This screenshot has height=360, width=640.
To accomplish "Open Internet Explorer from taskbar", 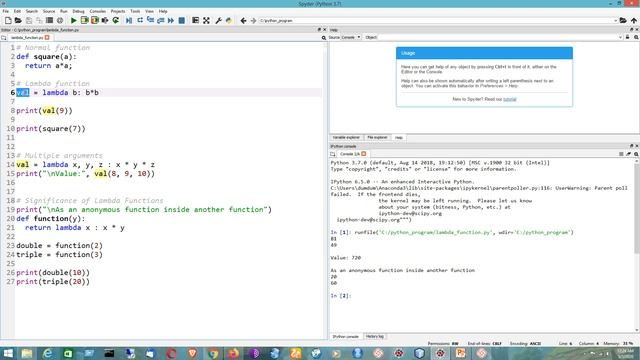I will [x=47, y=353].
